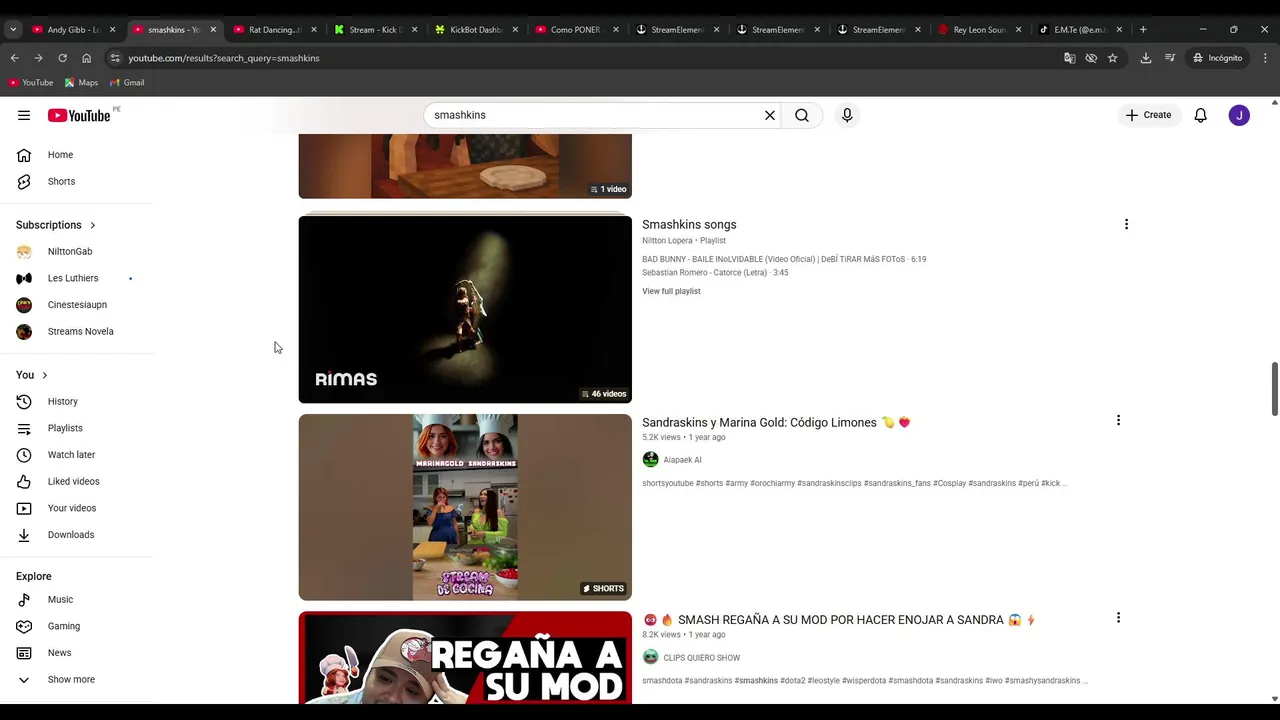Viewport: 1280px width, 720px height.
Task: Switch to the Rey Leon Sound tab
Action: pos(978,29)
